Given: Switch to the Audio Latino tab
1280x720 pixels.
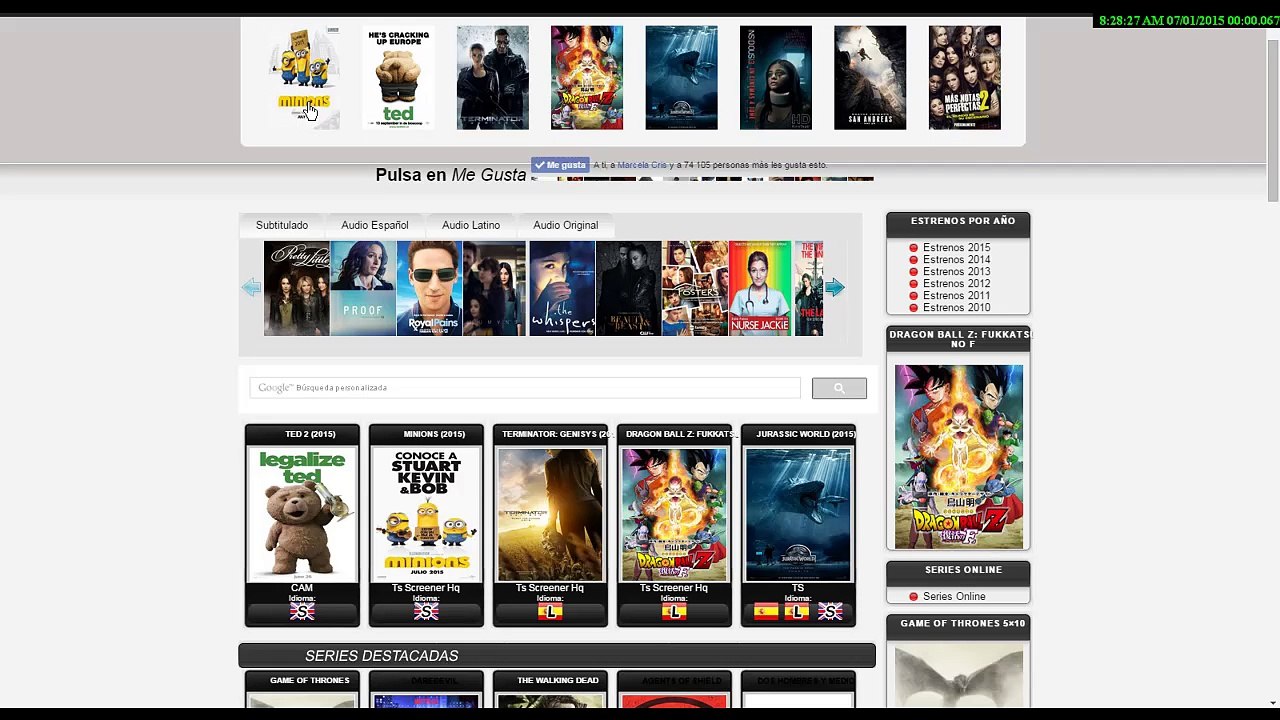Looking at the screenshot, I should (471, 225).
